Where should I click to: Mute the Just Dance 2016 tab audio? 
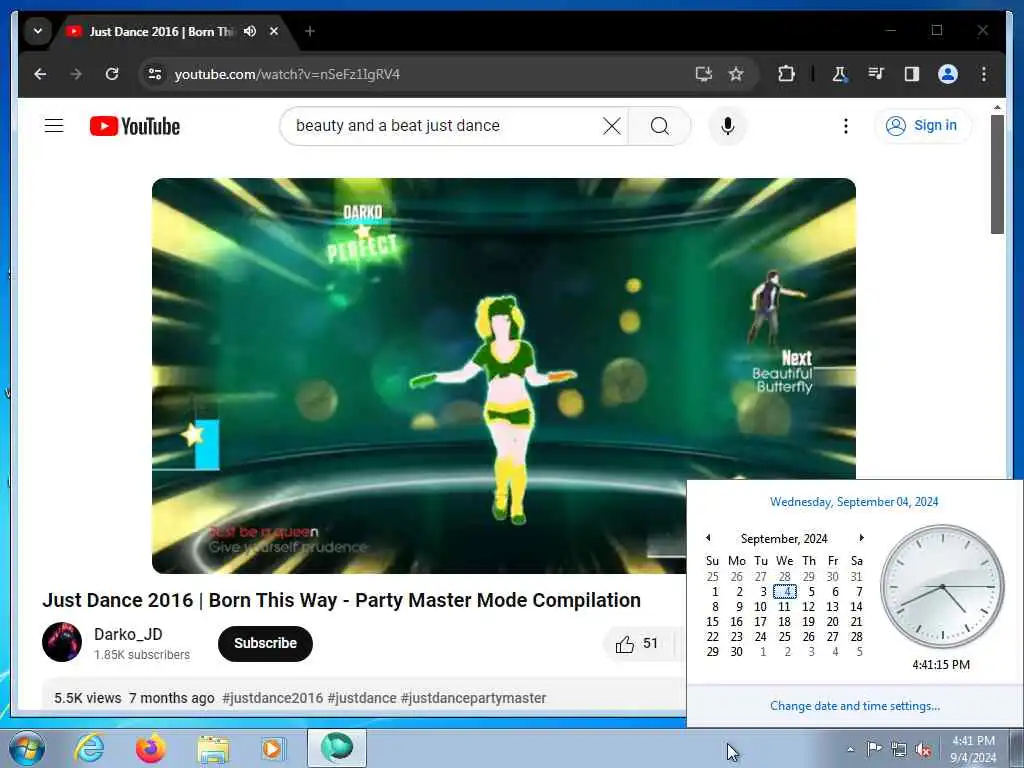(x=250, y=31)
